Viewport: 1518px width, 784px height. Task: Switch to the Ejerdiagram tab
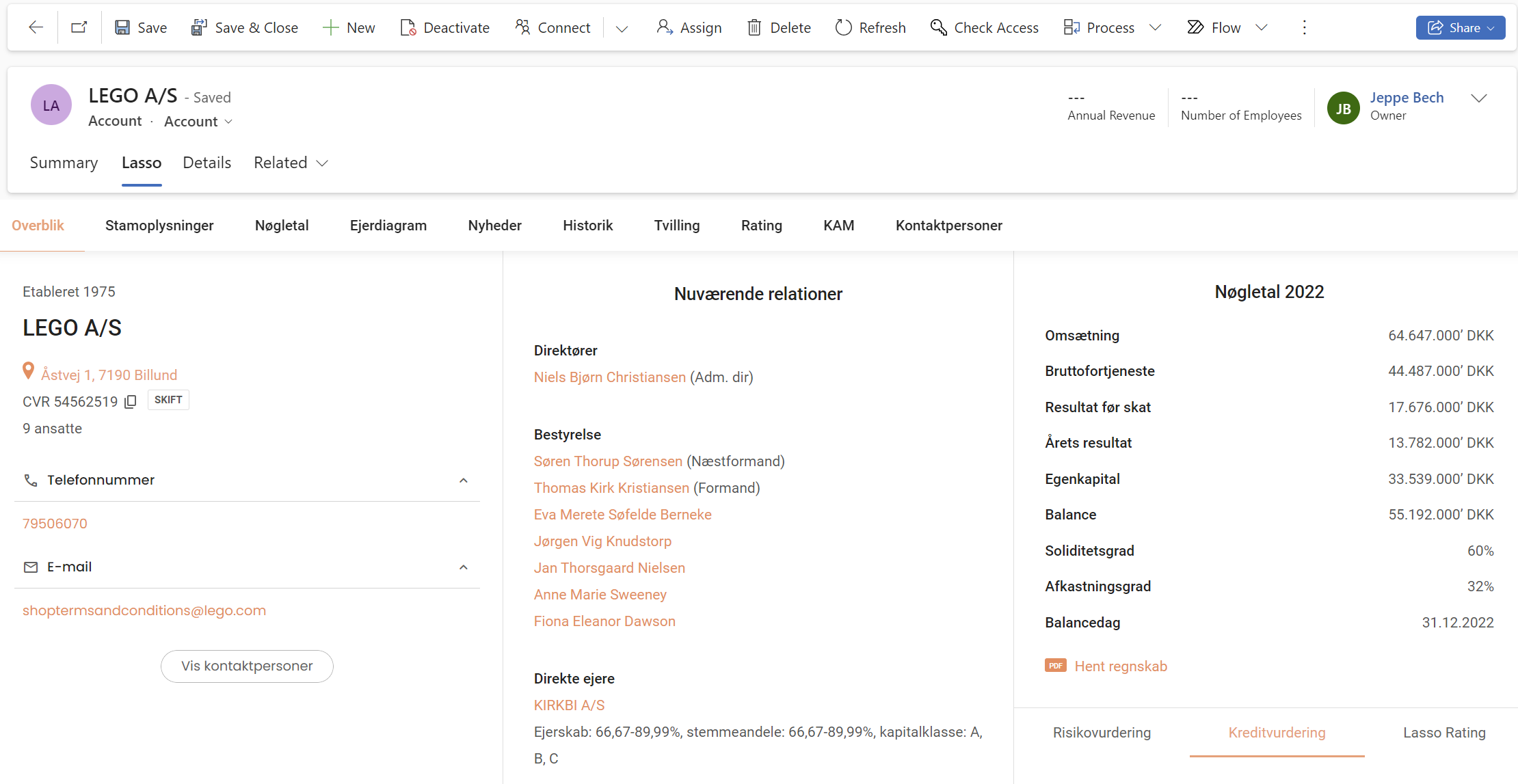pyautogui.click(x=388, y=226)
